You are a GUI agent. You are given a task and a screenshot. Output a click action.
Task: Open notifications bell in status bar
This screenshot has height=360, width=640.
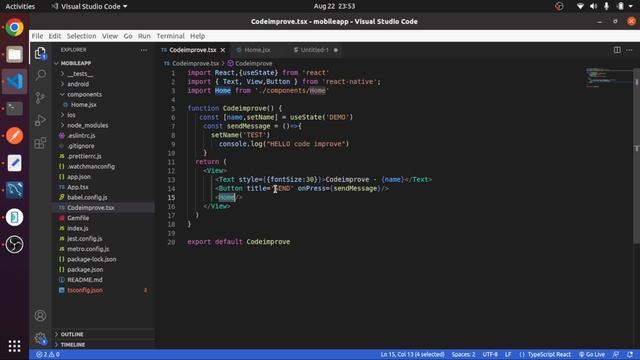[630, 354]
